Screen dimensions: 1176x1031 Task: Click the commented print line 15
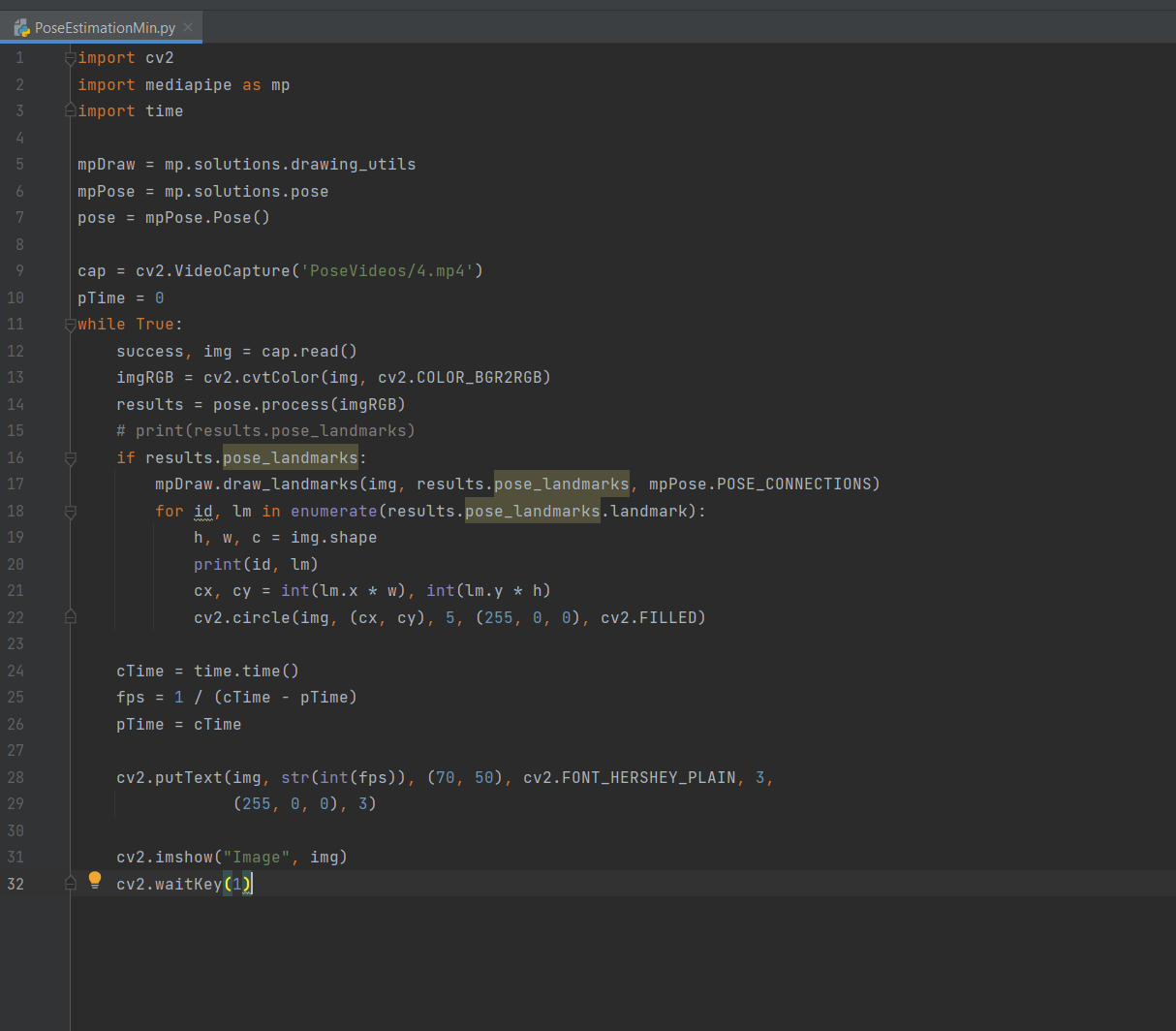click(265, 431)
